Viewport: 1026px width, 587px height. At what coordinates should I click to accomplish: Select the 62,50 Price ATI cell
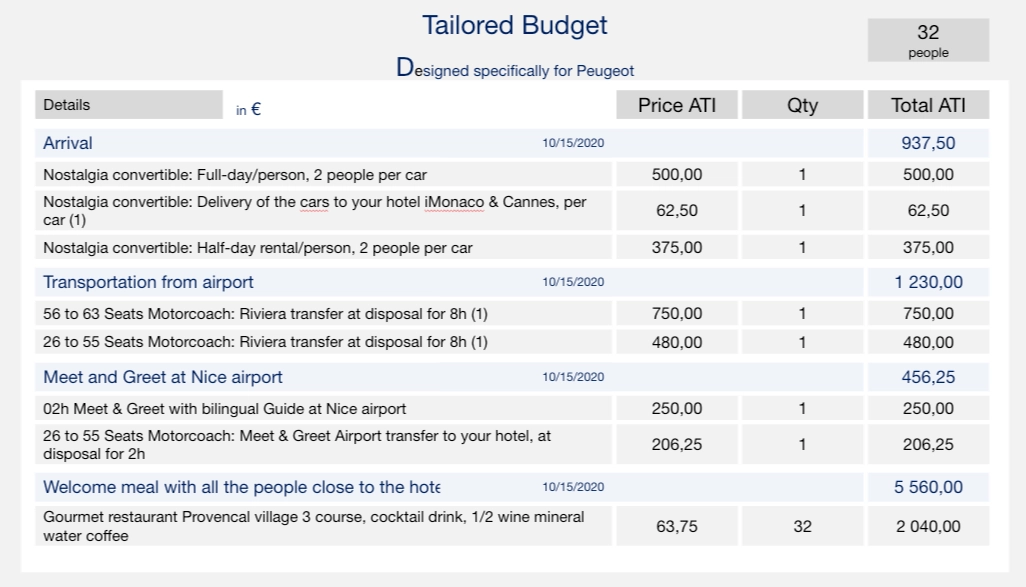[677, 211]
